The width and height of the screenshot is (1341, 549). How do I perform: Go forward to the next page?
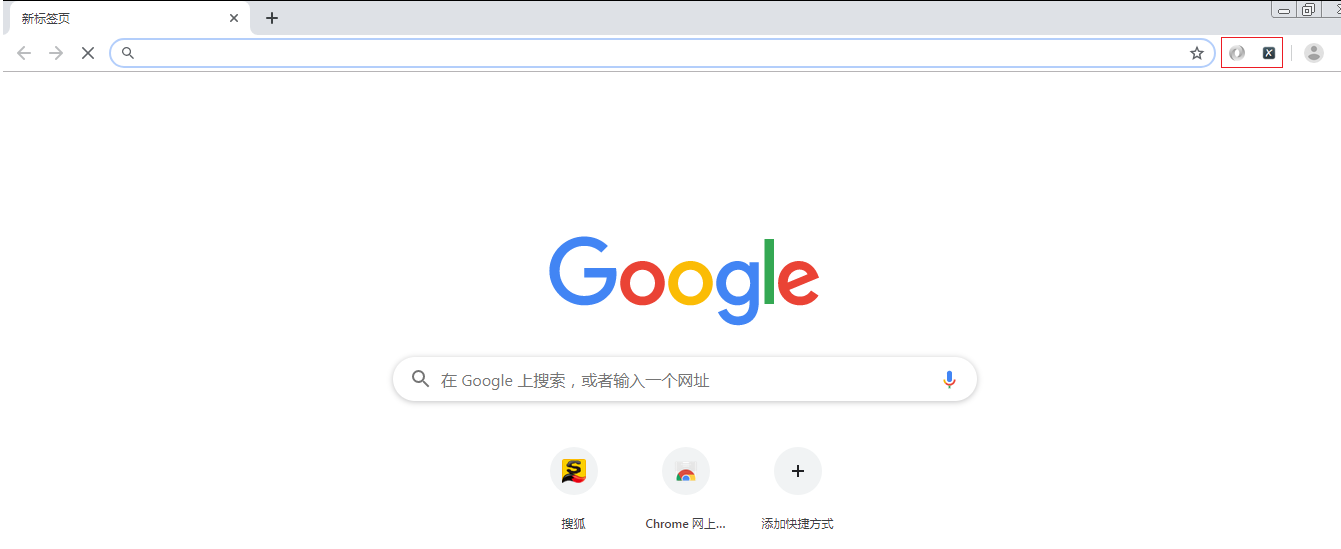[56, 53]
